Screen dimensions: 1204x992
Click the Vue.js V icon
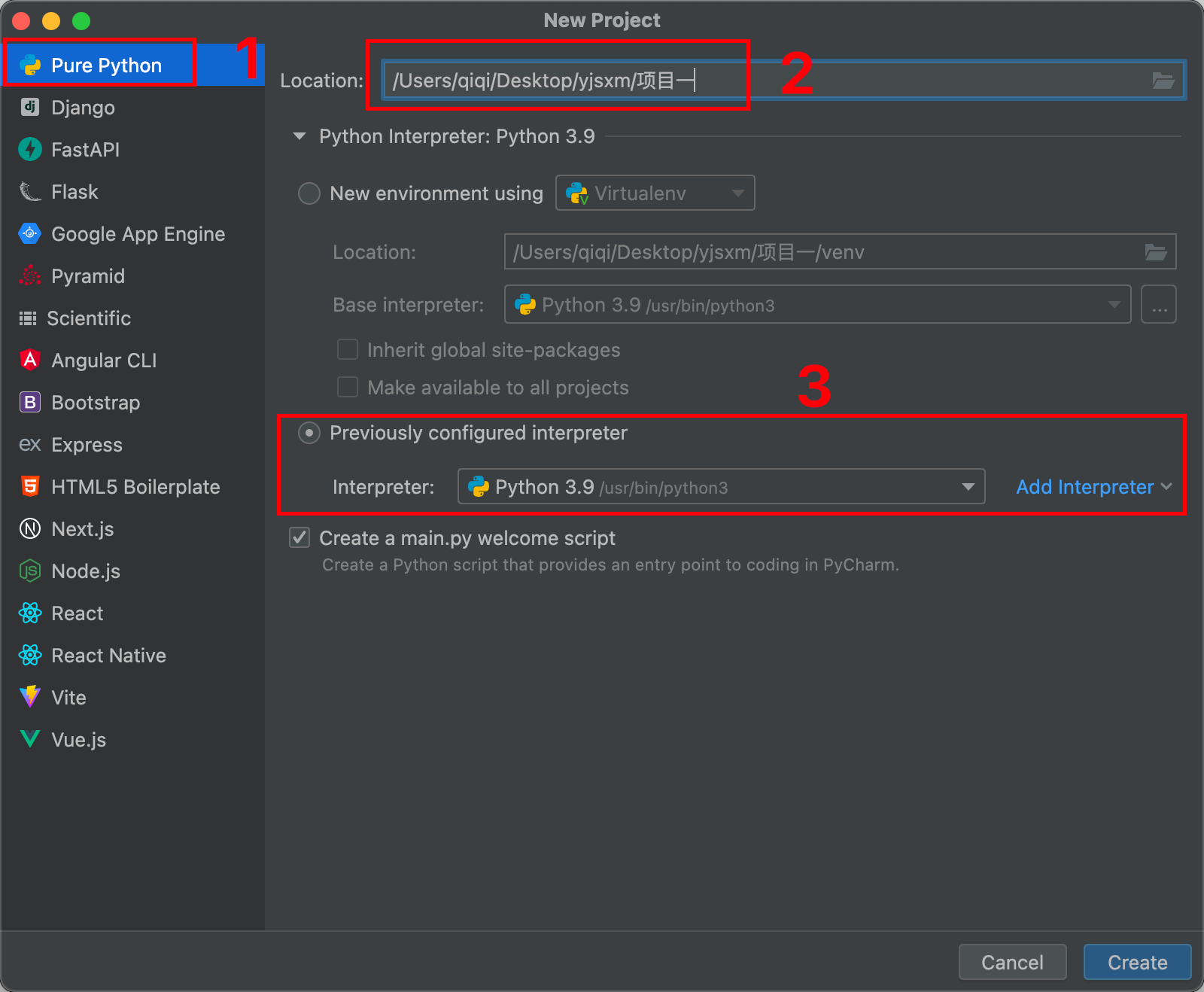click(x=30, y=739)
